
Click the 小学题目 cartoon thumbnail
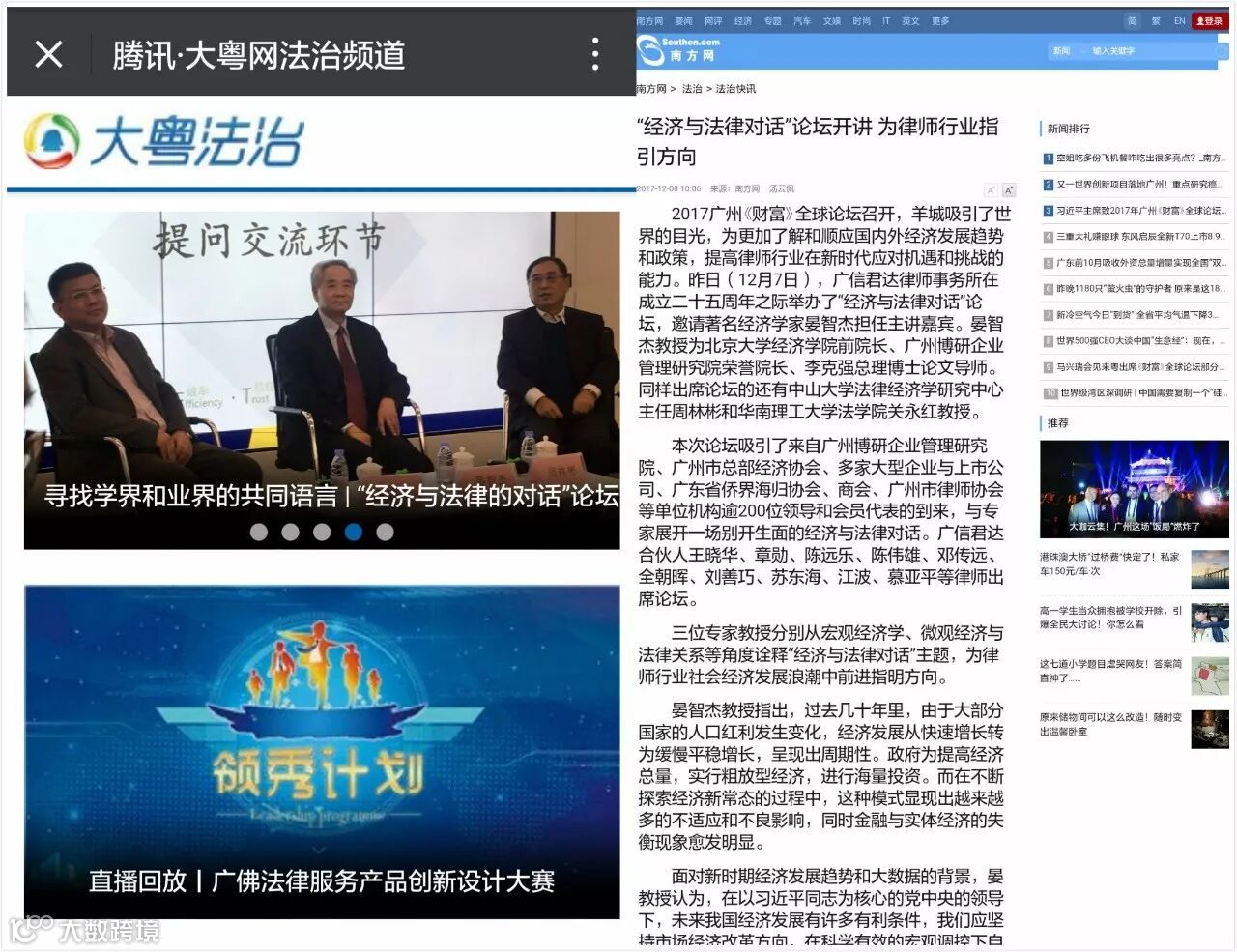1210,677
